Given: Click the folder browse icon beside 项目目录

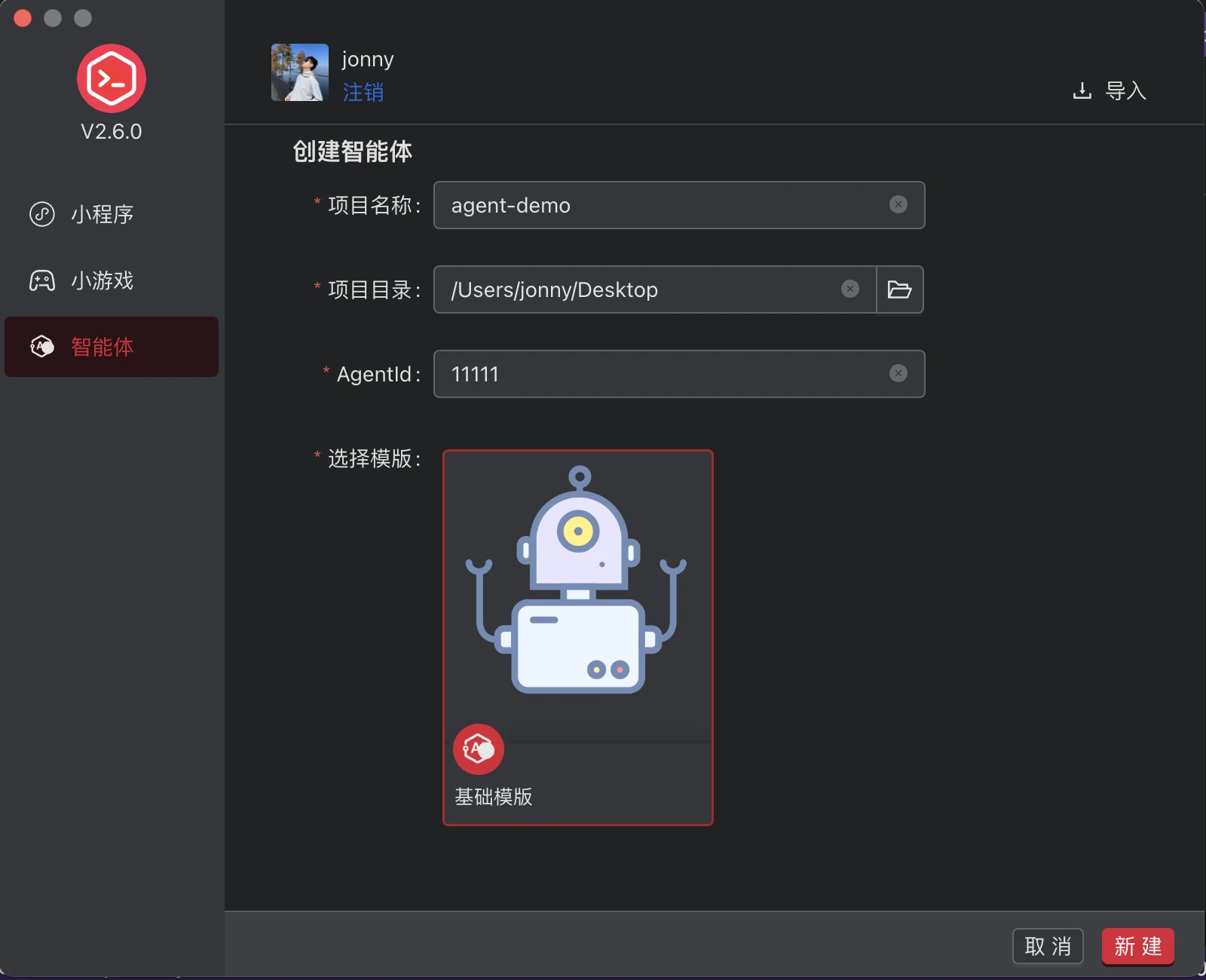Looking at the screenshot, I should pyautogui.click(x=900, y=289).
